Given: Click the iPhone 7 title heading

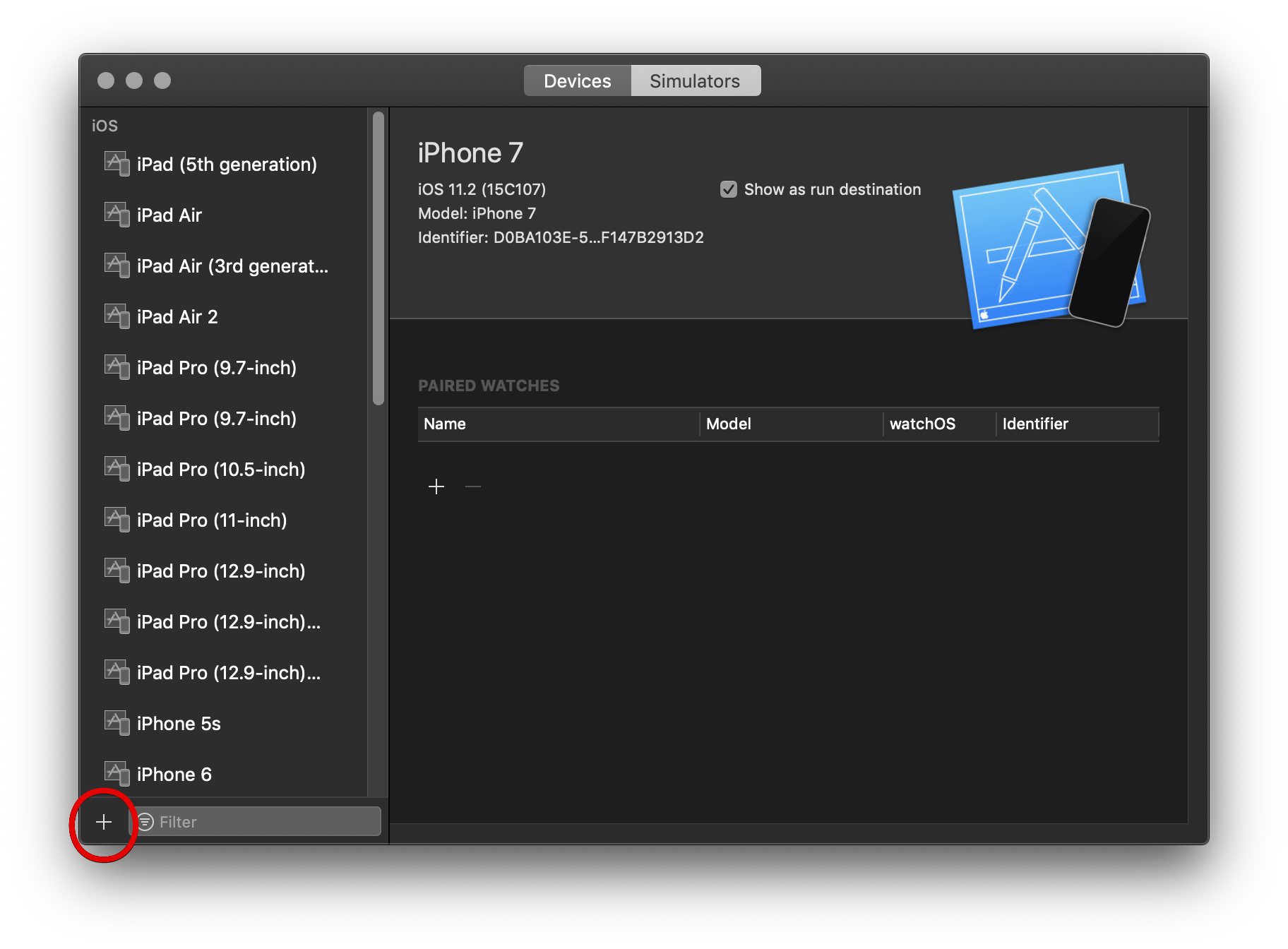Looking at the screenshot, I should point(470,153).
